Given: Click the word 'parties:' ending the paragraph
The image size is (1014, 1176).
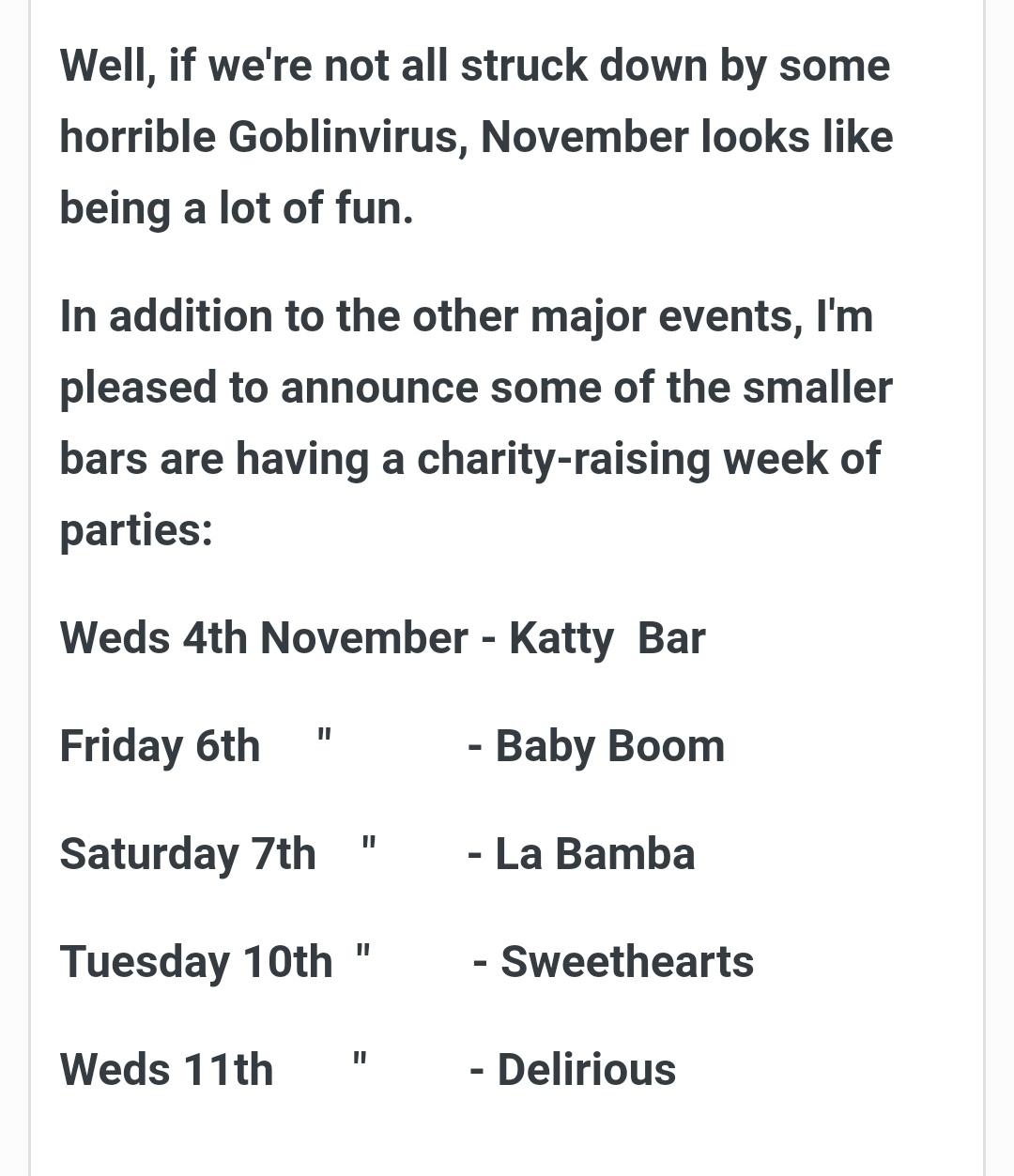Looking at the screenshot, I should [136, 532].
